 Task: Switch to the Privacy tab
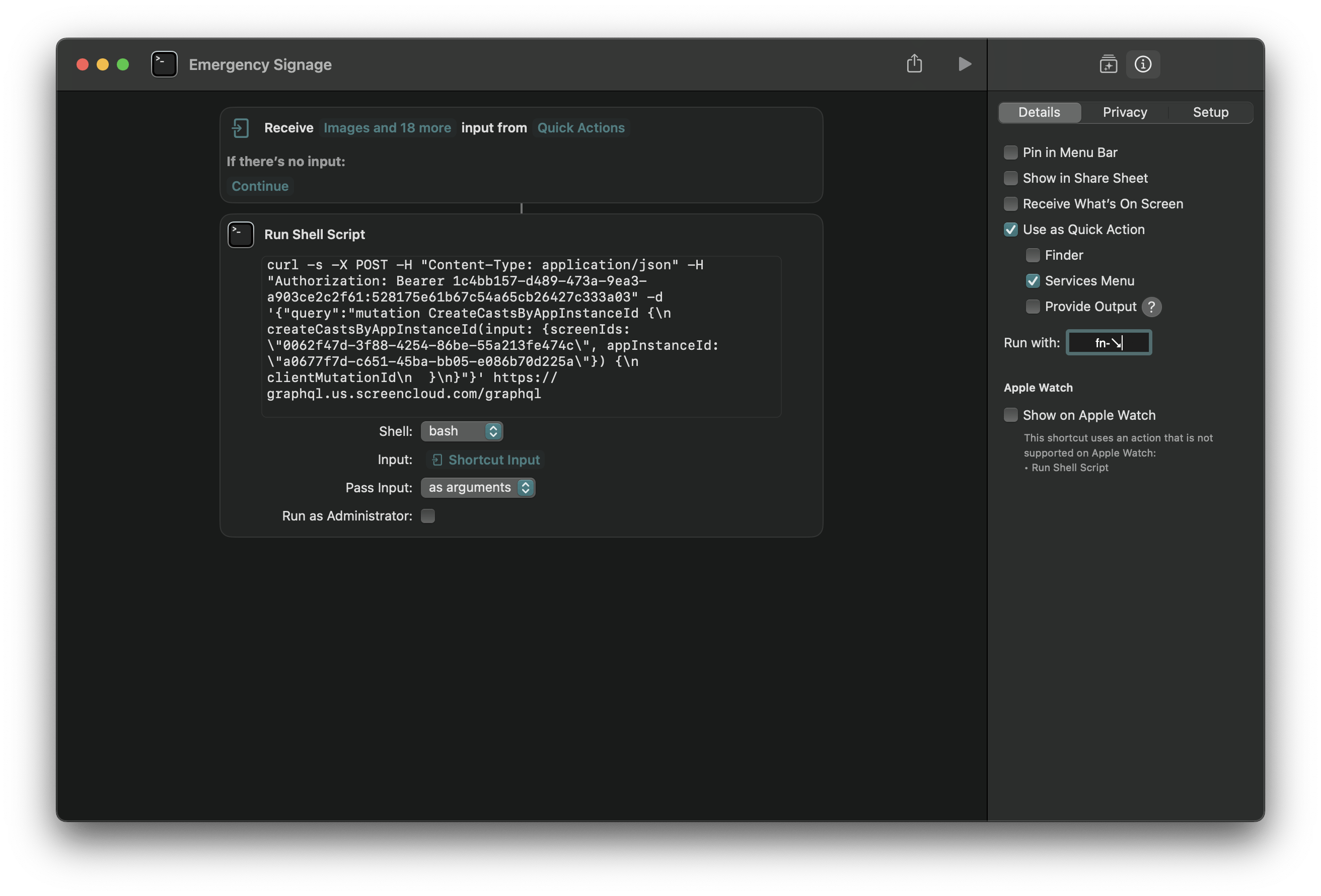click(x=1124, y=112)
